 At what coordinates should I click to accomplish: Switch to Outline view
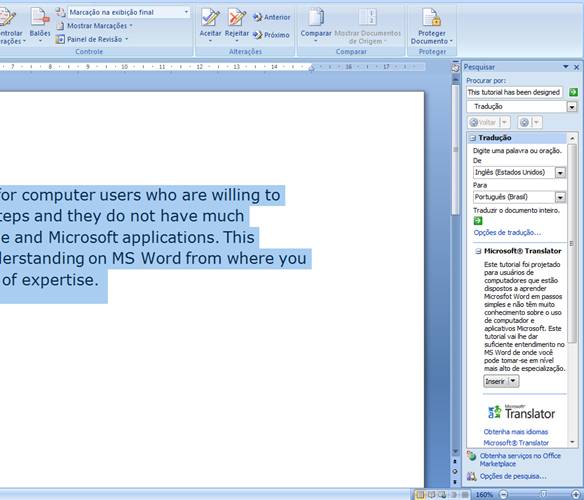pyautogui.click(x=453, y=495)
